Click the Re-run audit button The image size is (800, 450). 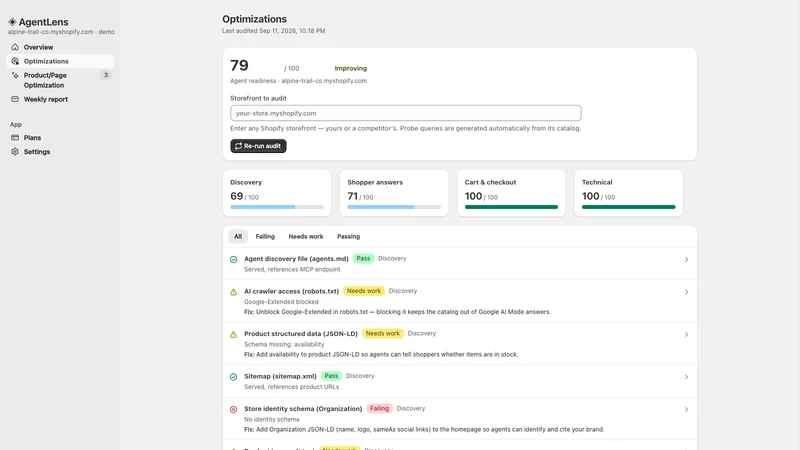coord(258,146)
